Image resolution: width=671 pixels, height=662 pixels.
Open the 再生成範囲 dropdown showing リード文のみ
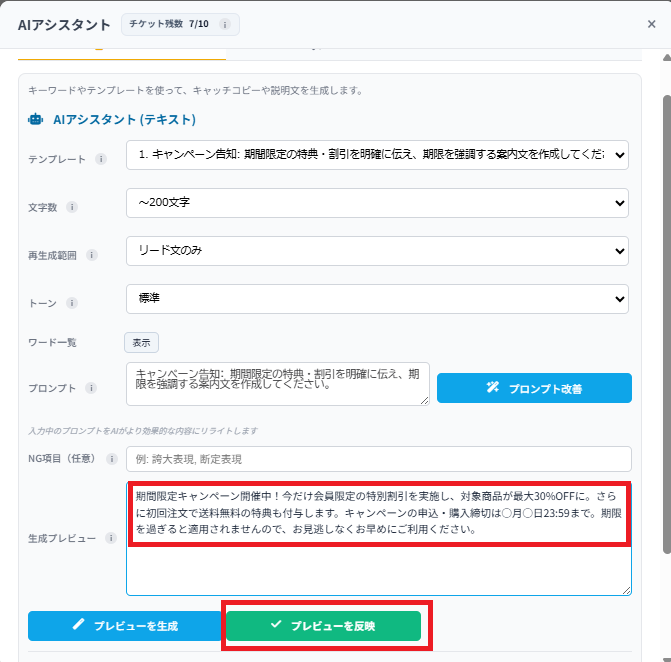click(377, 251)
